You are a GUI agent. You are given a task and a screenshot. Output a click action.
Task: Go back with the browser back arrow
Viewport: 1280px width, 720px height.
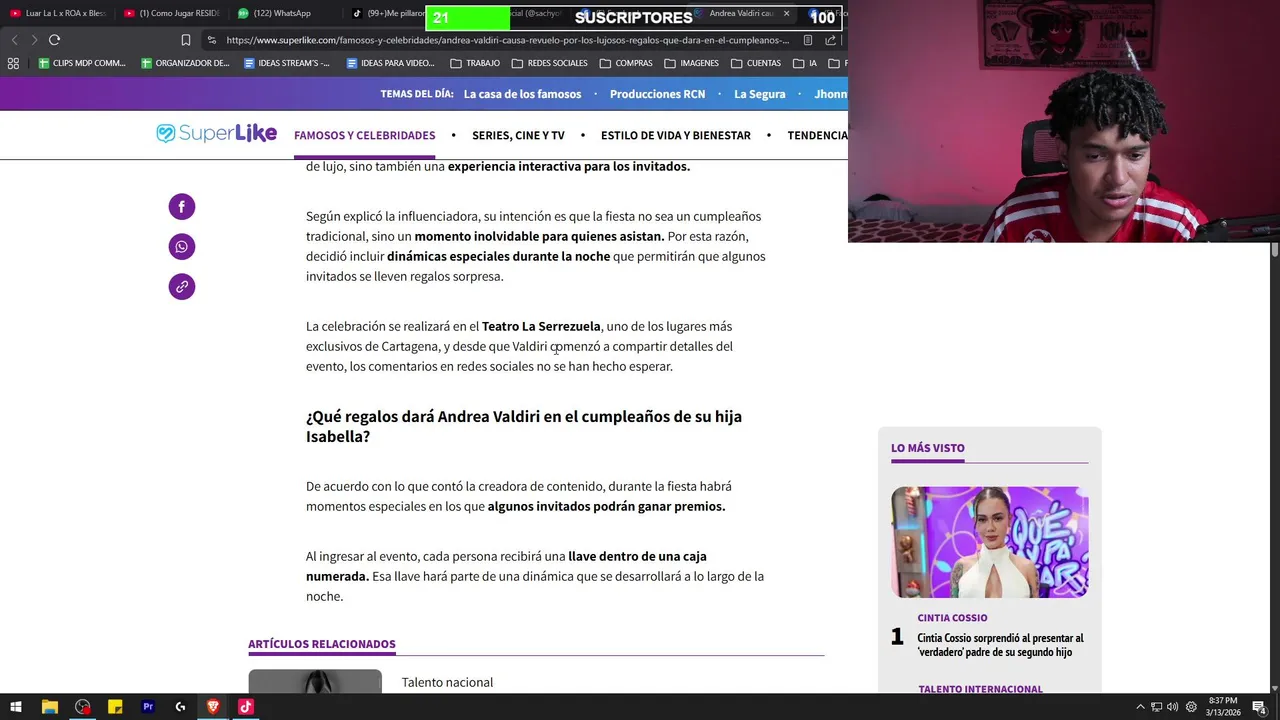(x=14, y=40)
